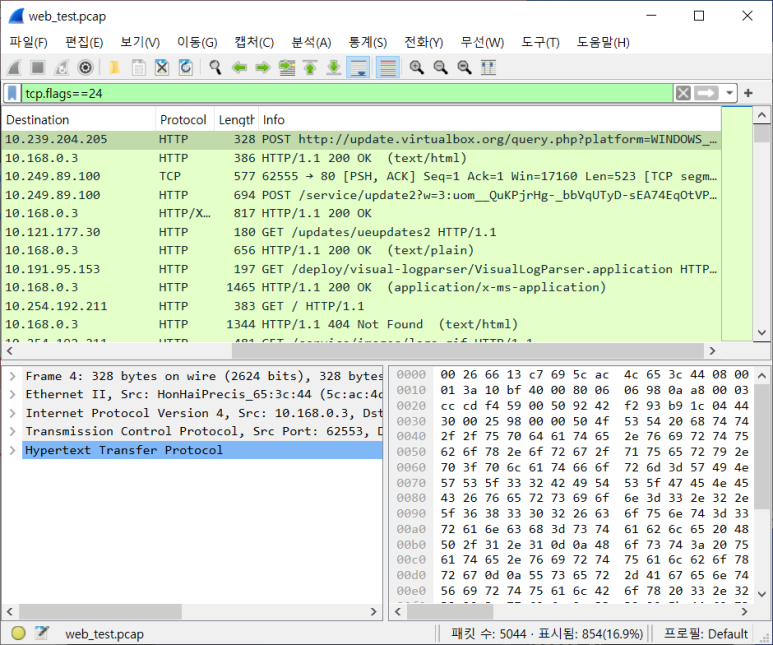Restart the current capture
Image resolution: width=773 pixels, height=645 pixels.
pyautogui.click(x=62, y=67)
